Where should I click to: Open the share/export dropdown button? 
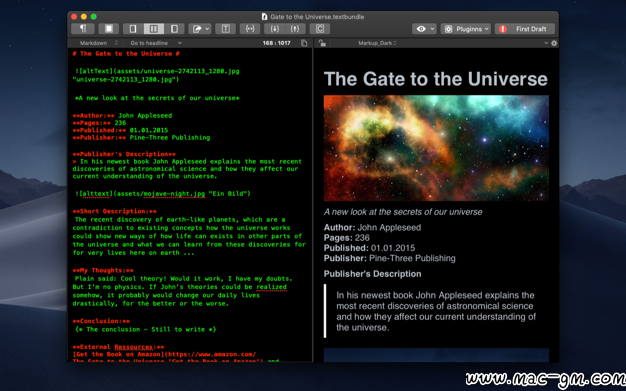pos(200,29)
